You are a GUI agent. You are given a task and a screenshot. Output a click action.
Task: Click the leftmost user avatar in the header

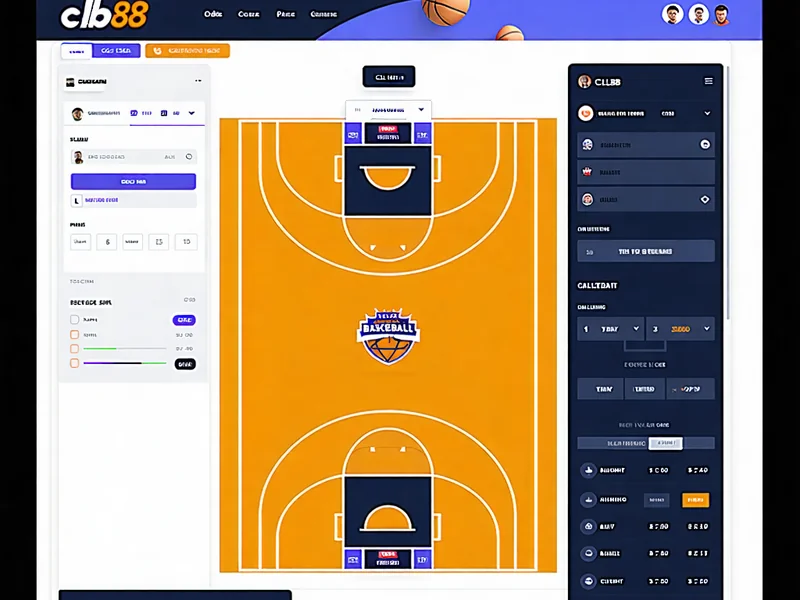coord(673,14)
